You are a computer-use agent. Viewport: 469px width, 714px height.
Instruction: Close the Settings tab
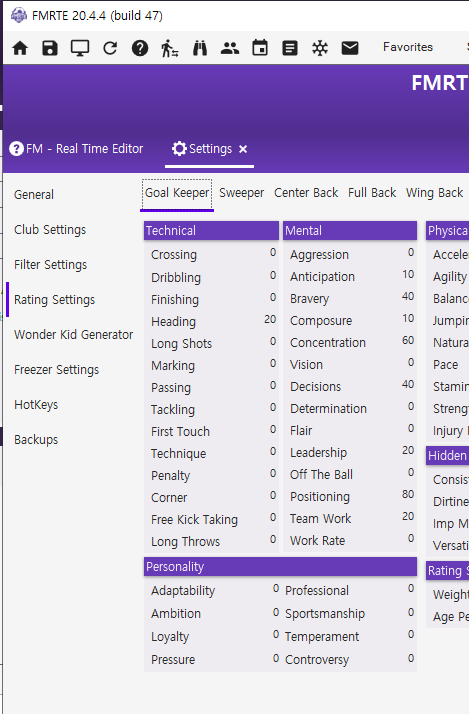[243, 149]
